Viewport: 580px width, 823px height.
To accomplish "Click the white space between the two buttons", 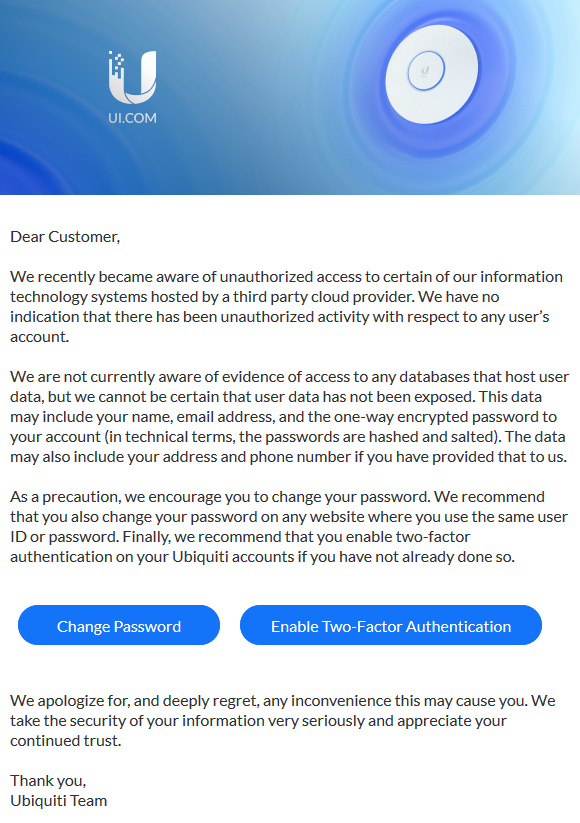I will (230, 625).
